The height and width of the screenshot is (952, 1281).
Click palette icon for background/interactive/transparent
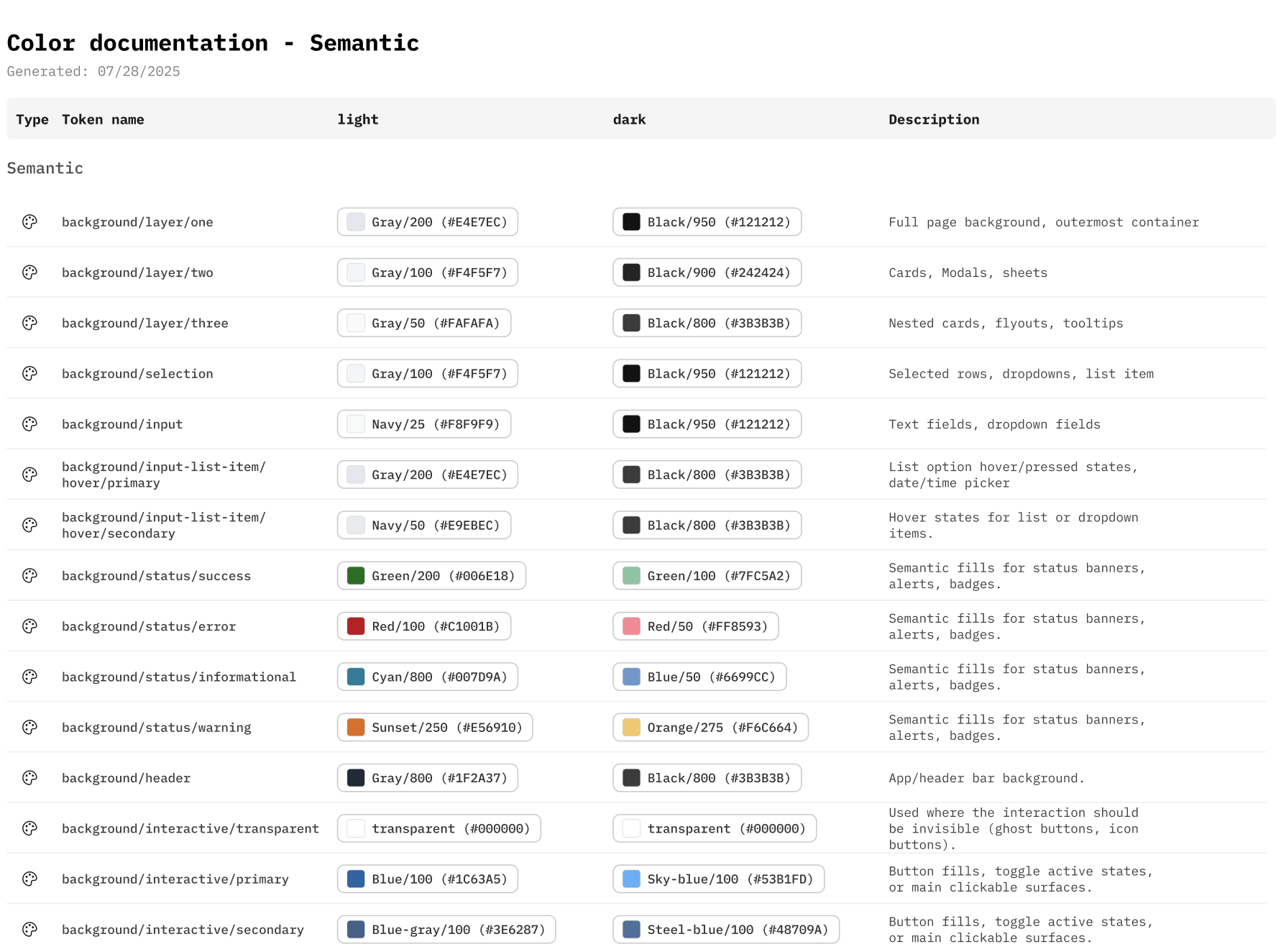29,828
